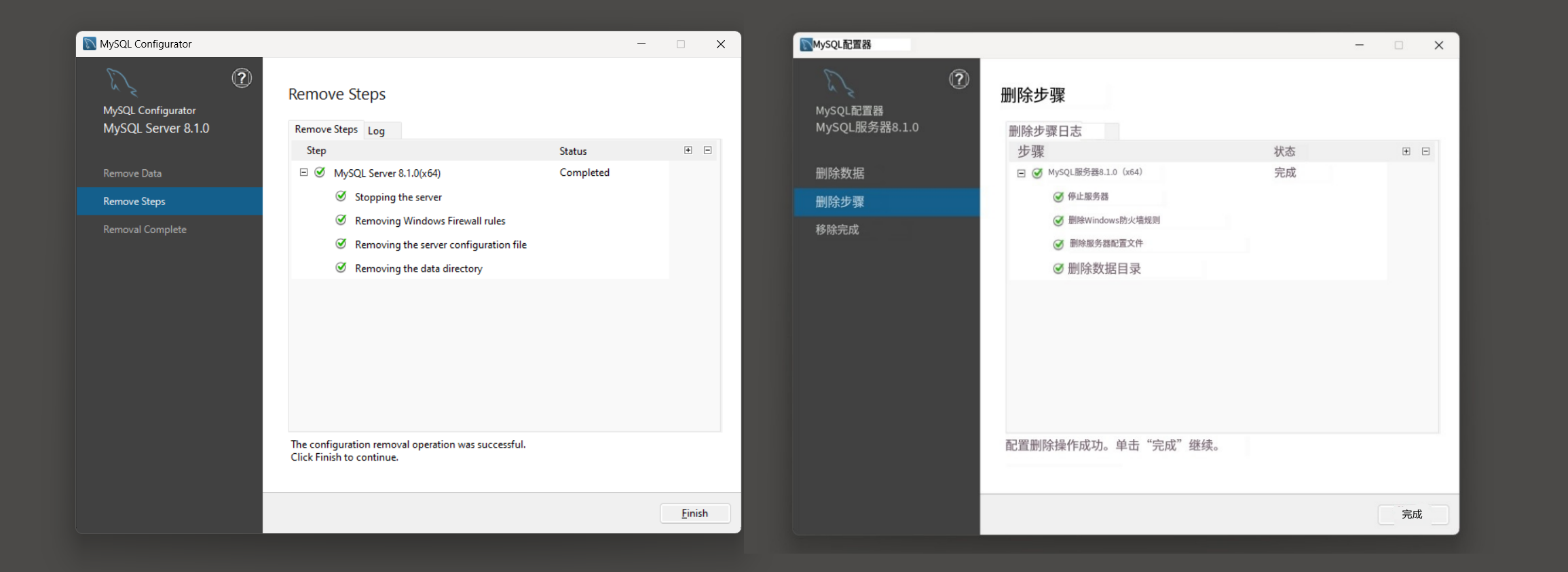Click the 步骤 column header
The width and height of the screenshot is (1568, 572).
pyautogui.click(x=1030, y=151)
